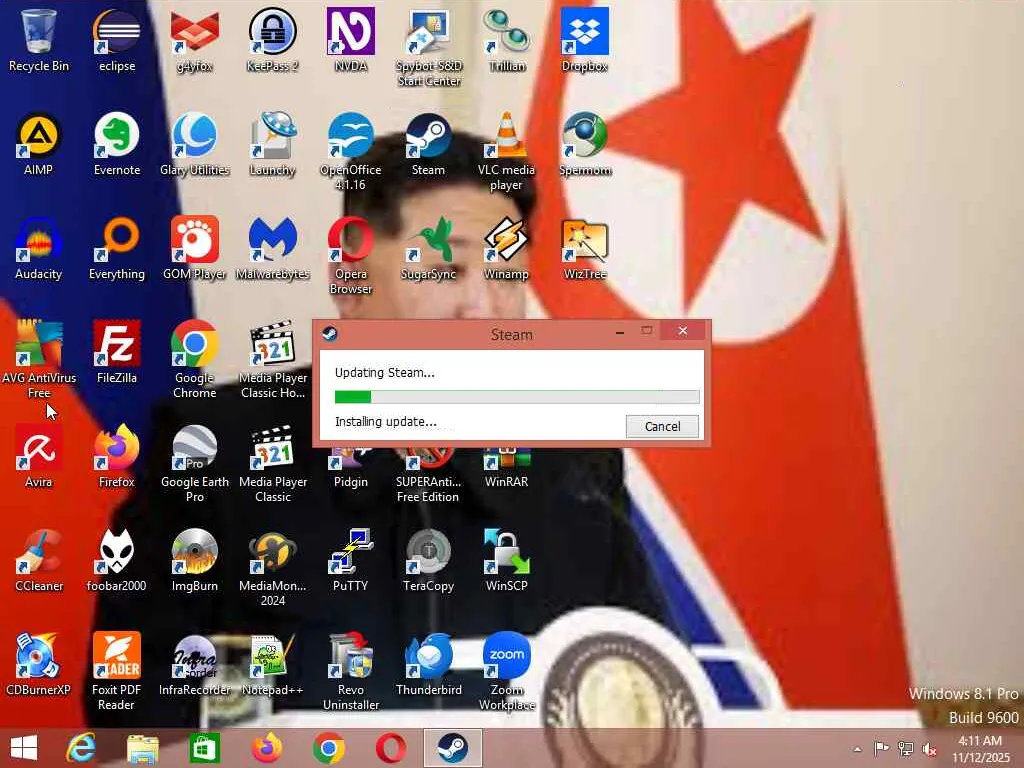Select the Dropbox desktop icon

coord(584,39)
